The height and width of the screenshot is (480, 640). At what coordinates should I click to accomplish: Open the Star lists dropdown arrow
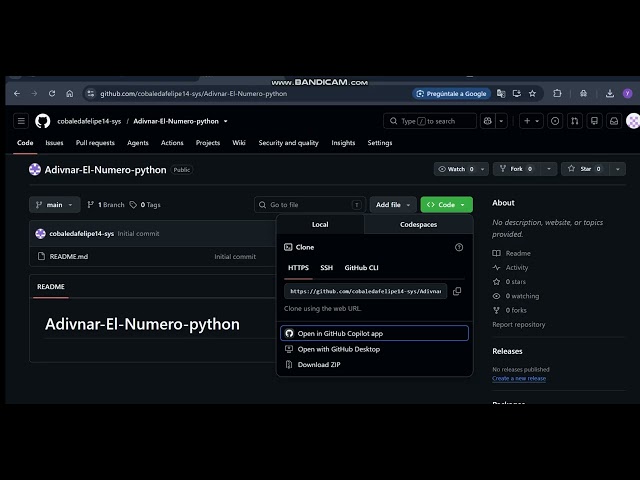[x=618, y=169]
